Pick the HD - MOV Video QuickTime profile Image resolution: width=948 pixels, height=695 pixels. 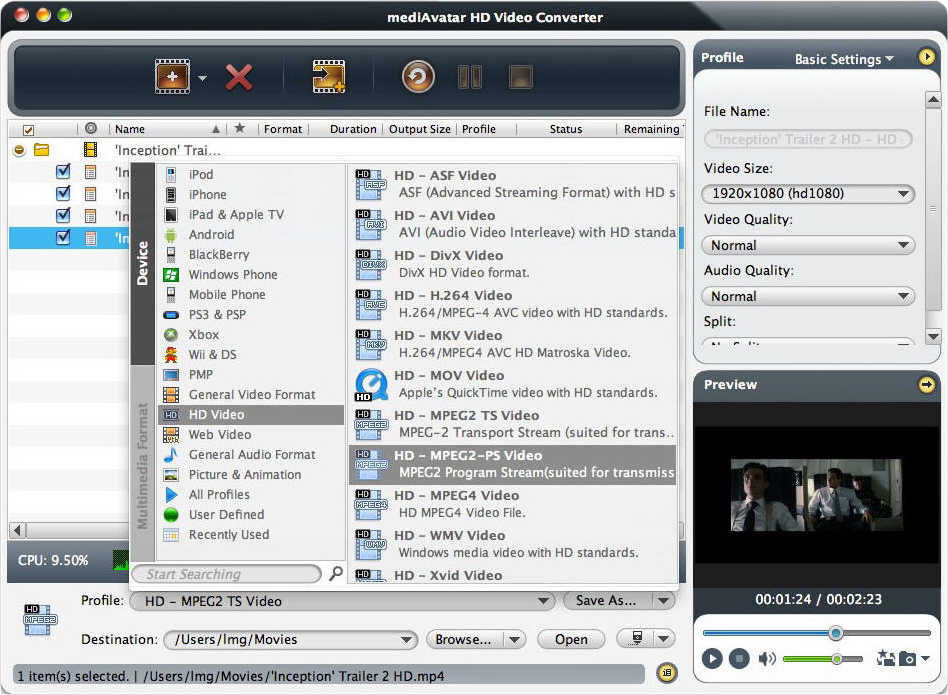[512, 384]
